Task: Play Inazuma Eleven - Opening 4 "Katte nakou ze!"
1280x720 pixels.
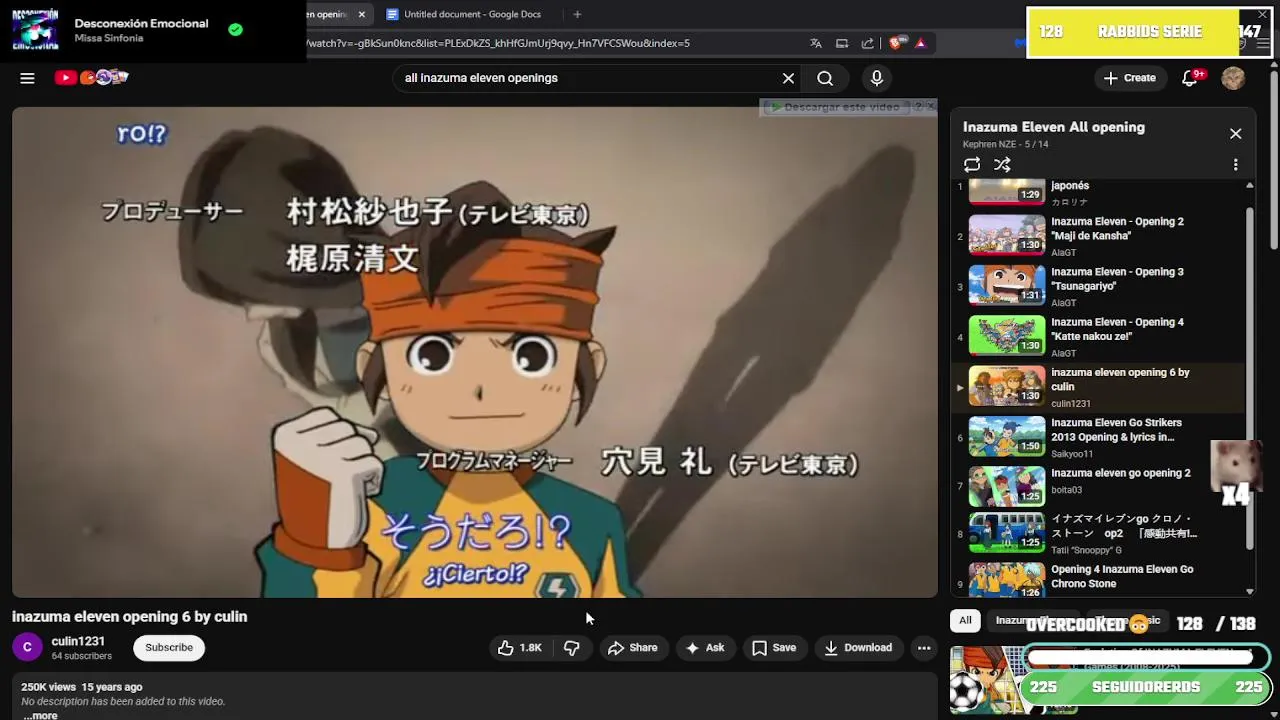Action: click(x=1099, y=337)
